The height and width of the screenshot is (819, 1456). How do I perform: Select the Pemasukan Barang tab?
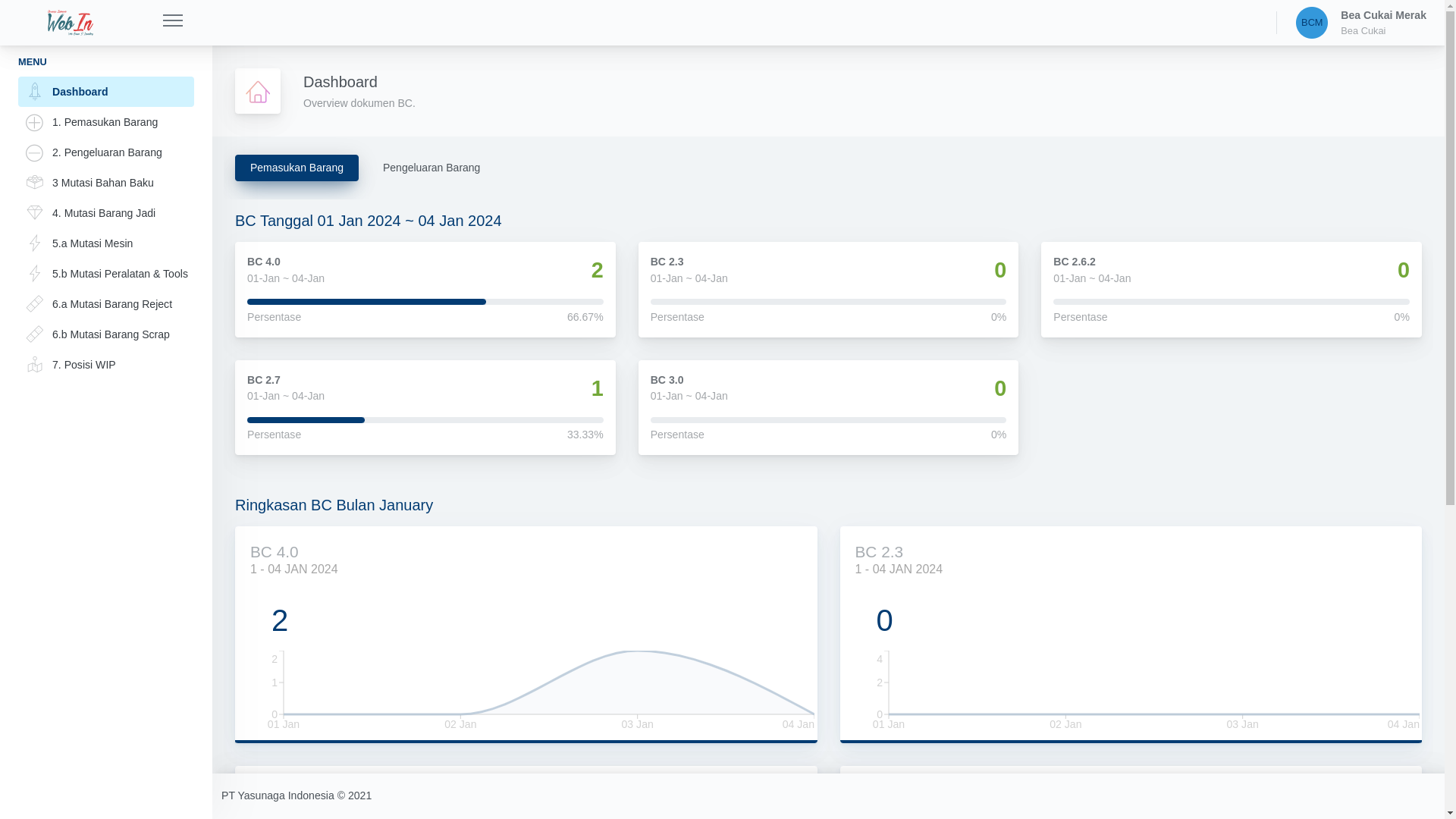(x=297, y=168)
